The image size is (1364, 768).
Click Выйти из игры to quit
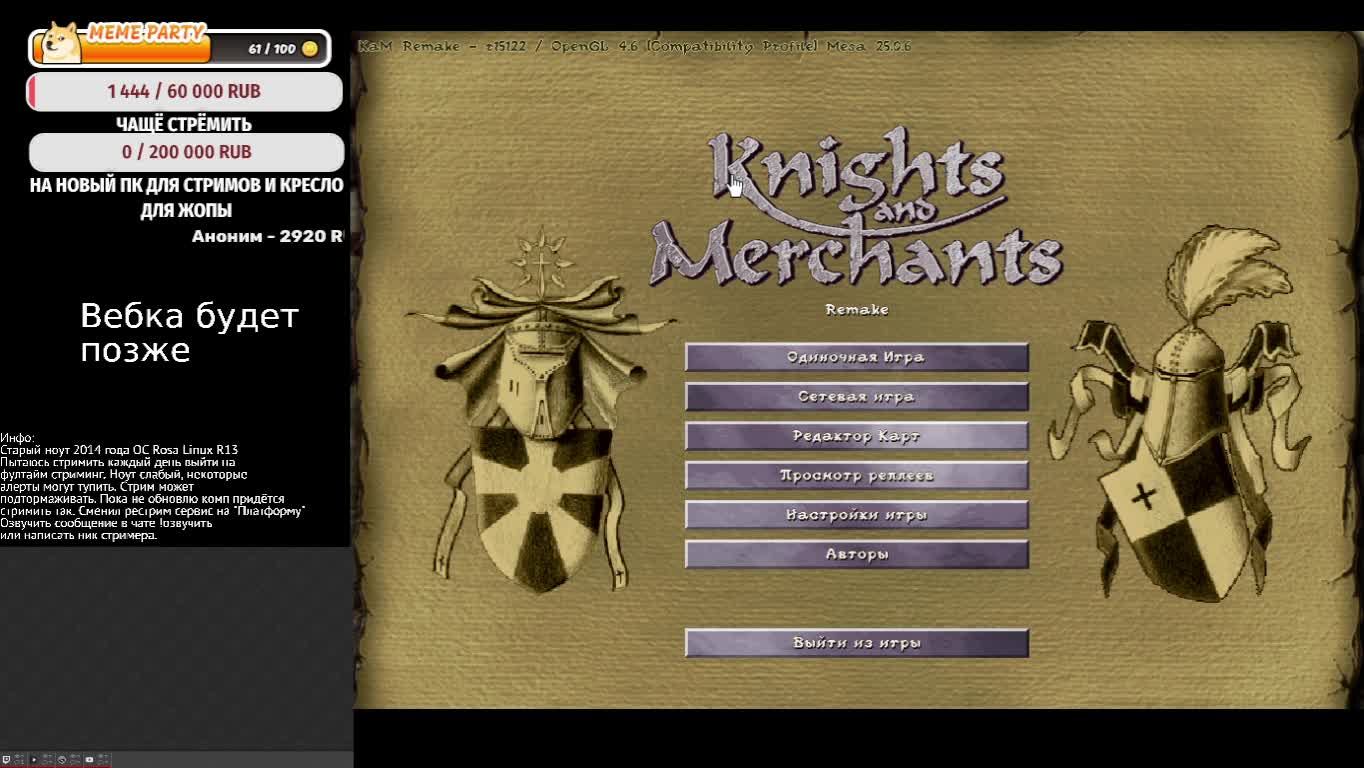[x=857, y=643]
